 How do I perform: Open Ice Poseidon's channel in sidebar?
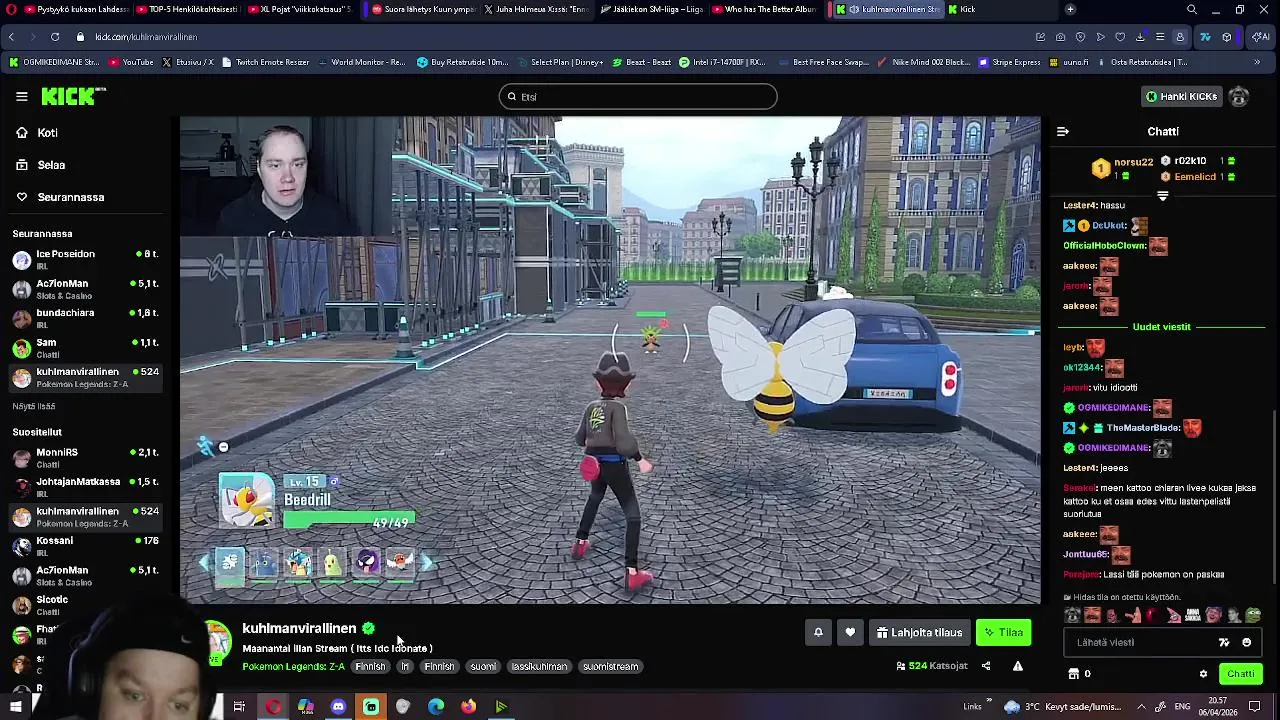click(x=85, y=259)
